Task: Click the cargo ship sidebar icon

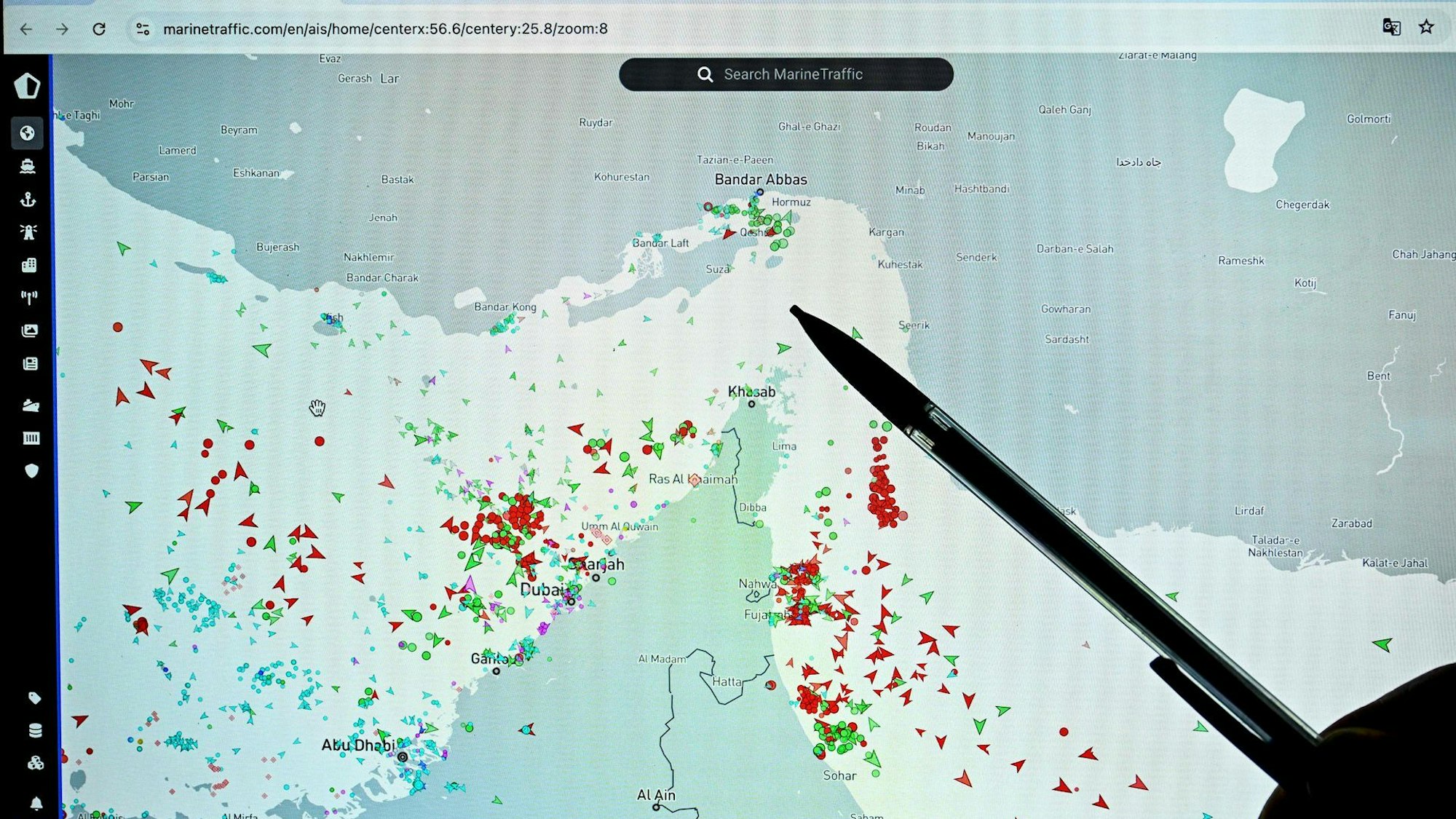Action: (31, 405)
